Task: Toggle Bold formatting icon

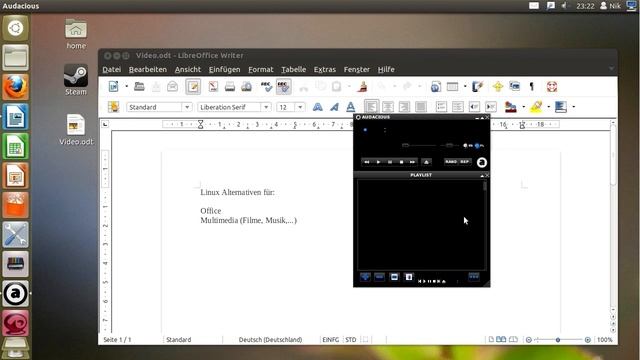Action: tap(317, 107)
